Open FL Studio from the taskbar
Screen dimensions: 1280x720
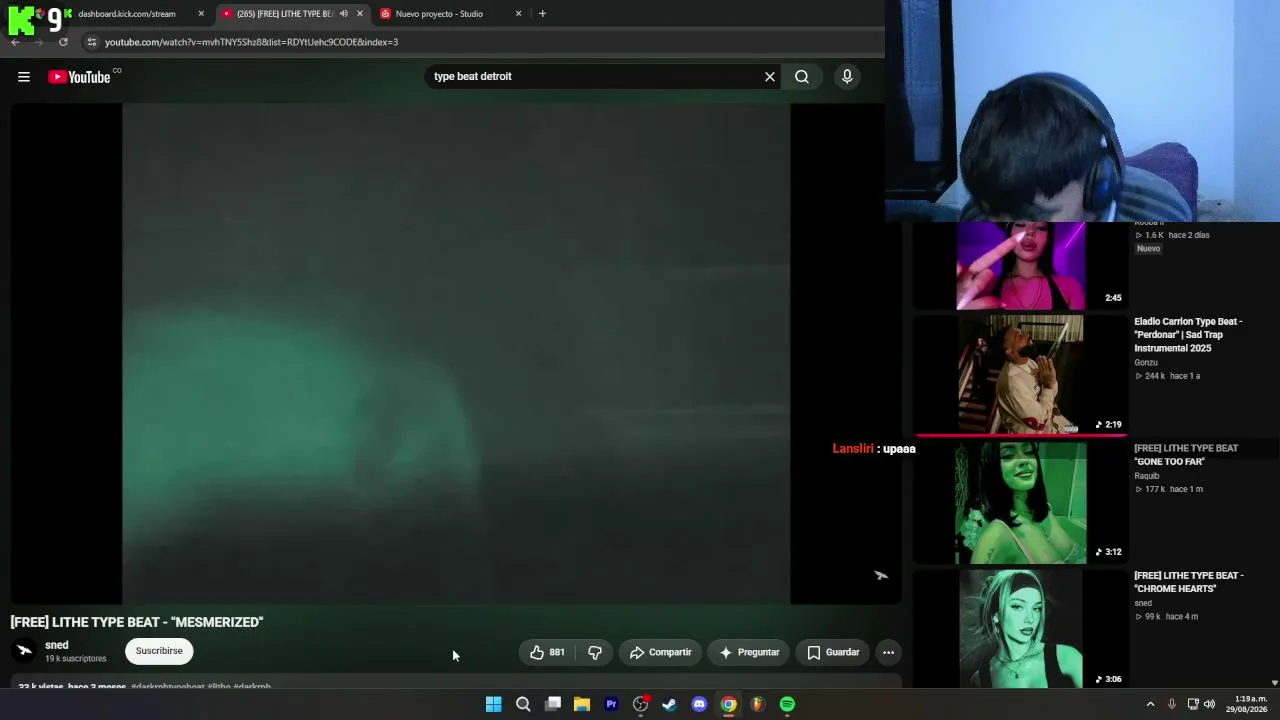(x=758, y=704)
